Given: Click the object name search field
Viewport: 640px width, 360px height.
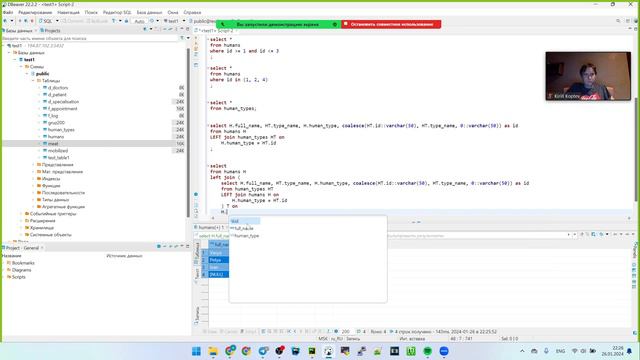Looking at the screenshot, I should 90,38.
